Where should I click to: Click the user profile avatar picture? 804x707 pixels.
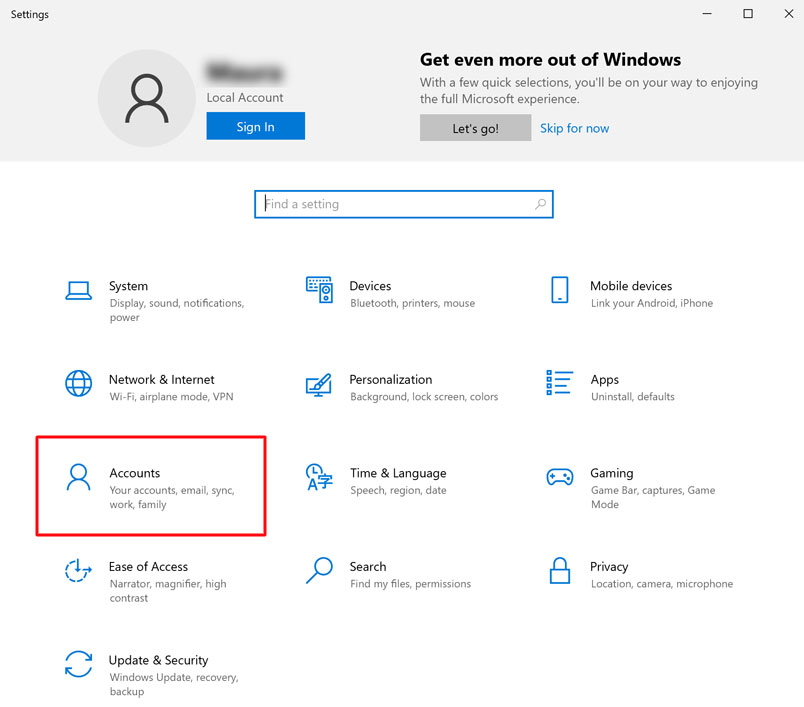pos(147,98)
